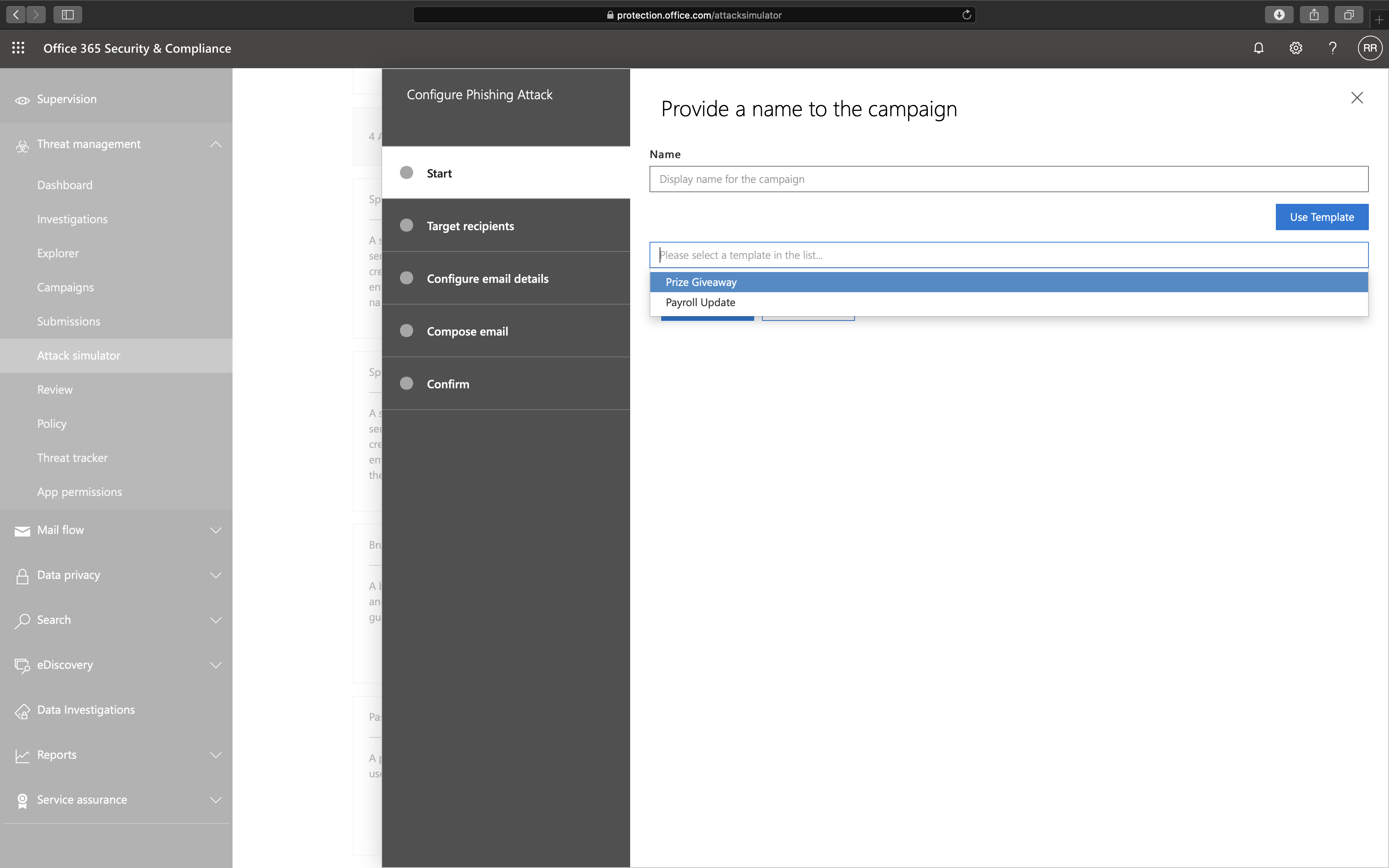Screen dimensions: 1389x868
Task: Select the Start step indicator
Action: click(x=407, y=173)
